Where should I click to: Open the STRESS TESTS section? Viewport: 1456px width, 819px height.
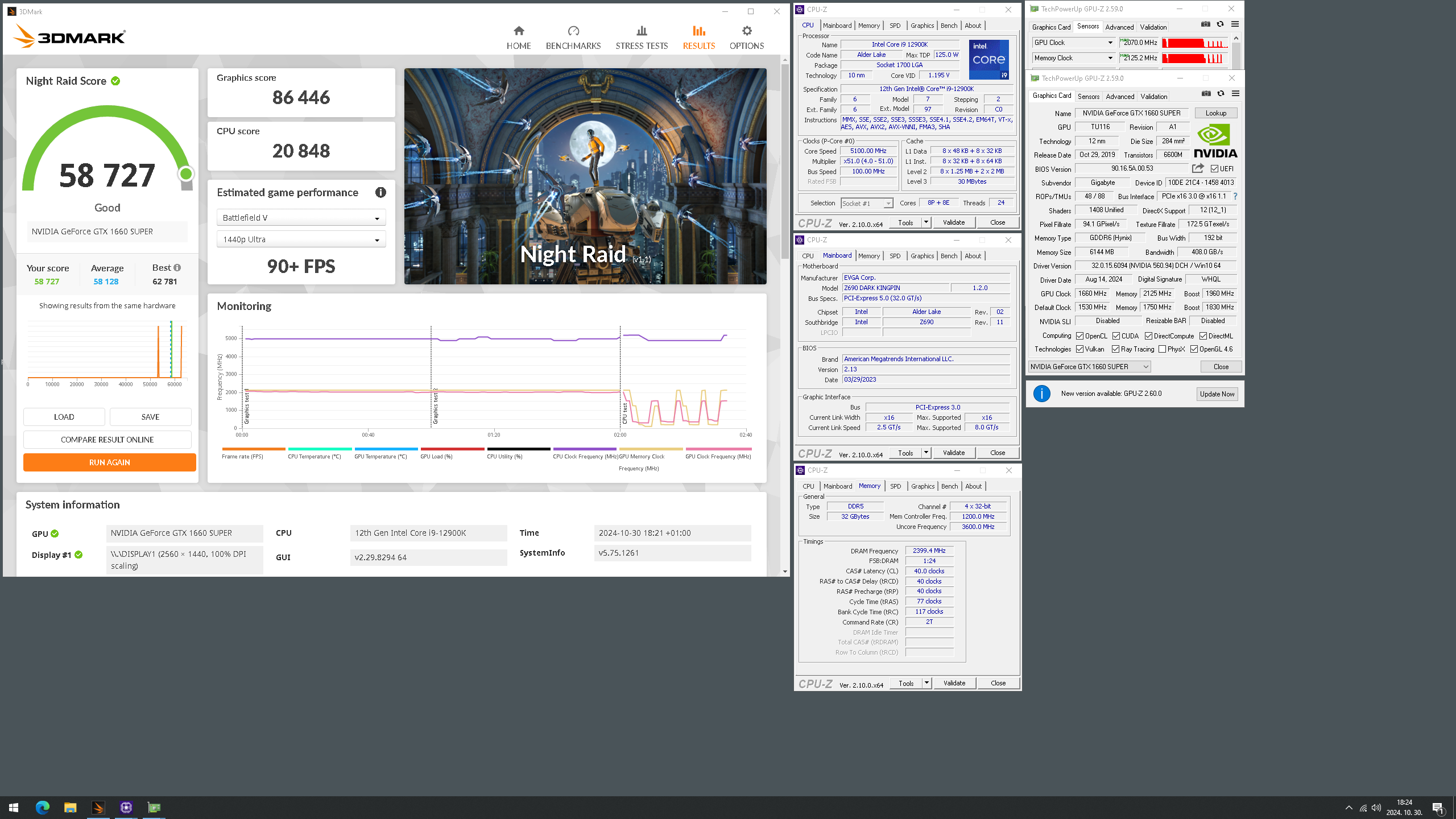pyautogui.click(x=642, y=38)
